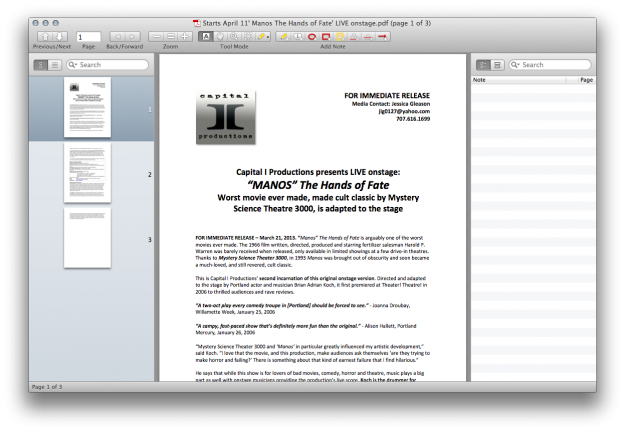Click the page number field showing 1

pyautogui.click(x=88, y=37)
